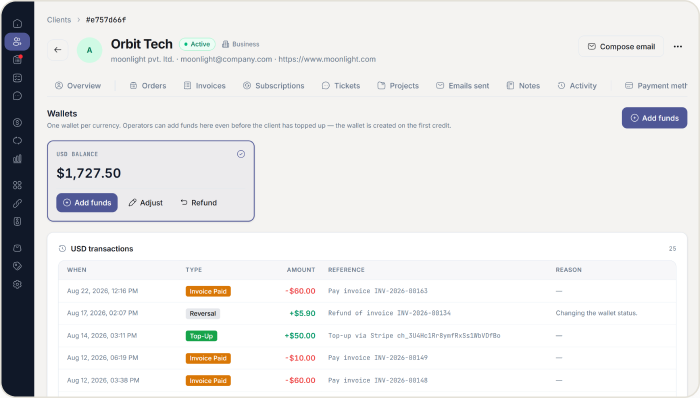700x398 pixels.
Task: Click the Refund button in the wallet card
Action: pyautogui.click(x=199, y=203)
